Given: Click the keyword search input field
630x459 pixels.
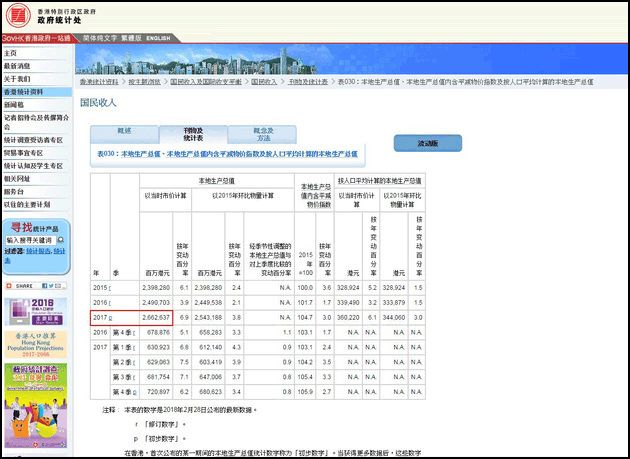Looking at the screenshot, I should point(32,240).
